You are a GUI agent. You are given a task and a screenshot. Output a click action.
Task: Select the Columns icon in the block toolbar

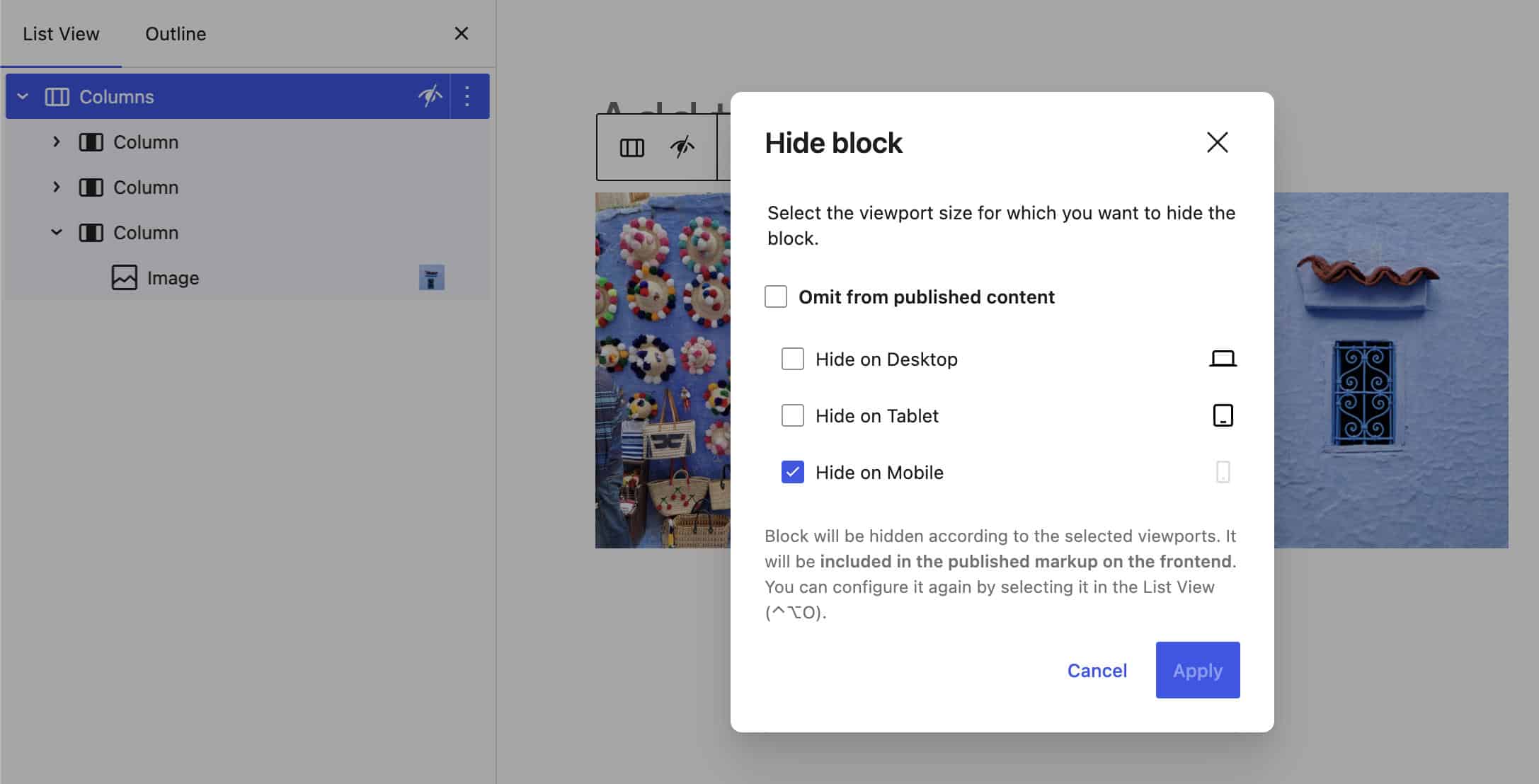coord(633,147)
